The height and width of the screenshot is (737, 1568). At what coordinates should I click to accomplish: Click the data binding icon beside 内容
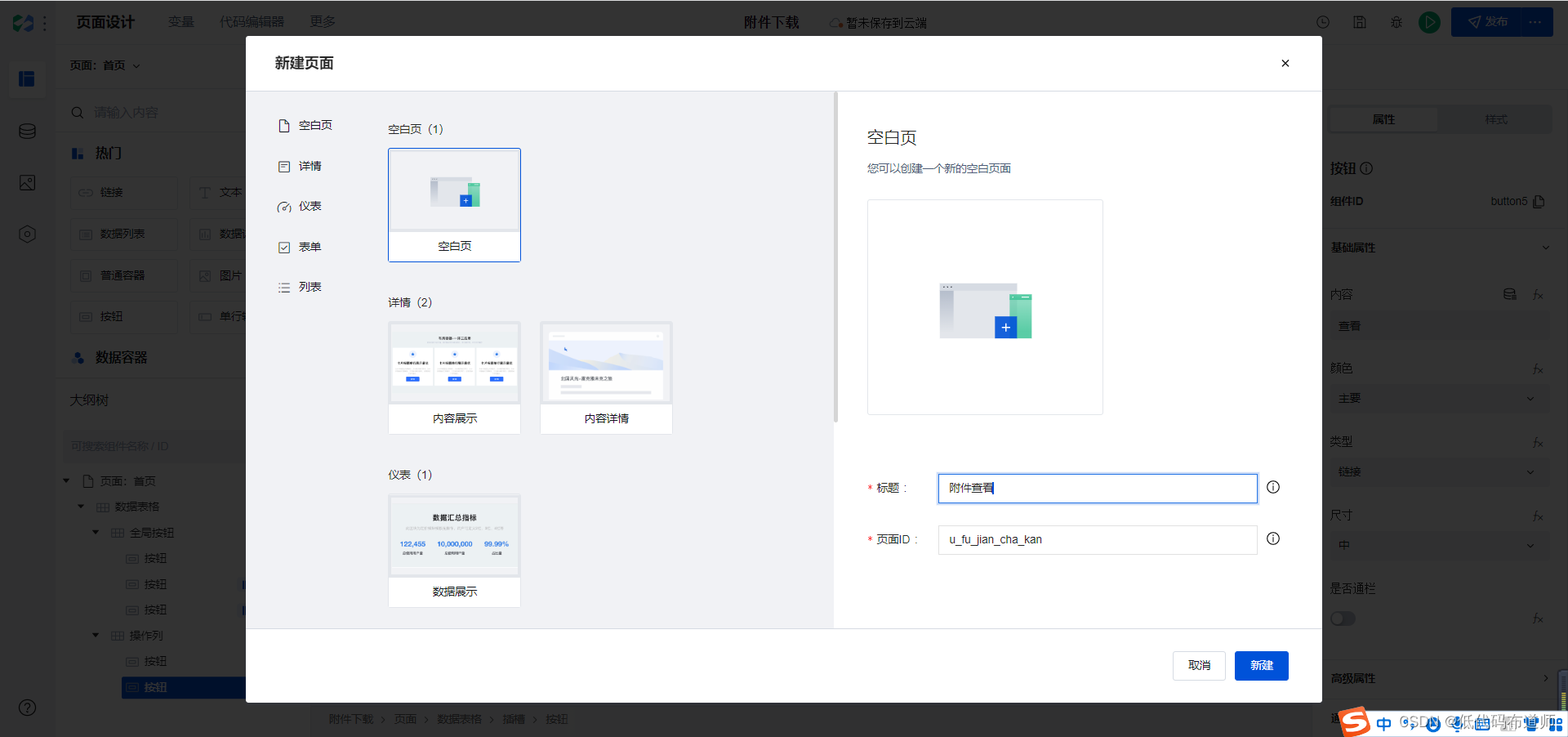point(1510,294)
